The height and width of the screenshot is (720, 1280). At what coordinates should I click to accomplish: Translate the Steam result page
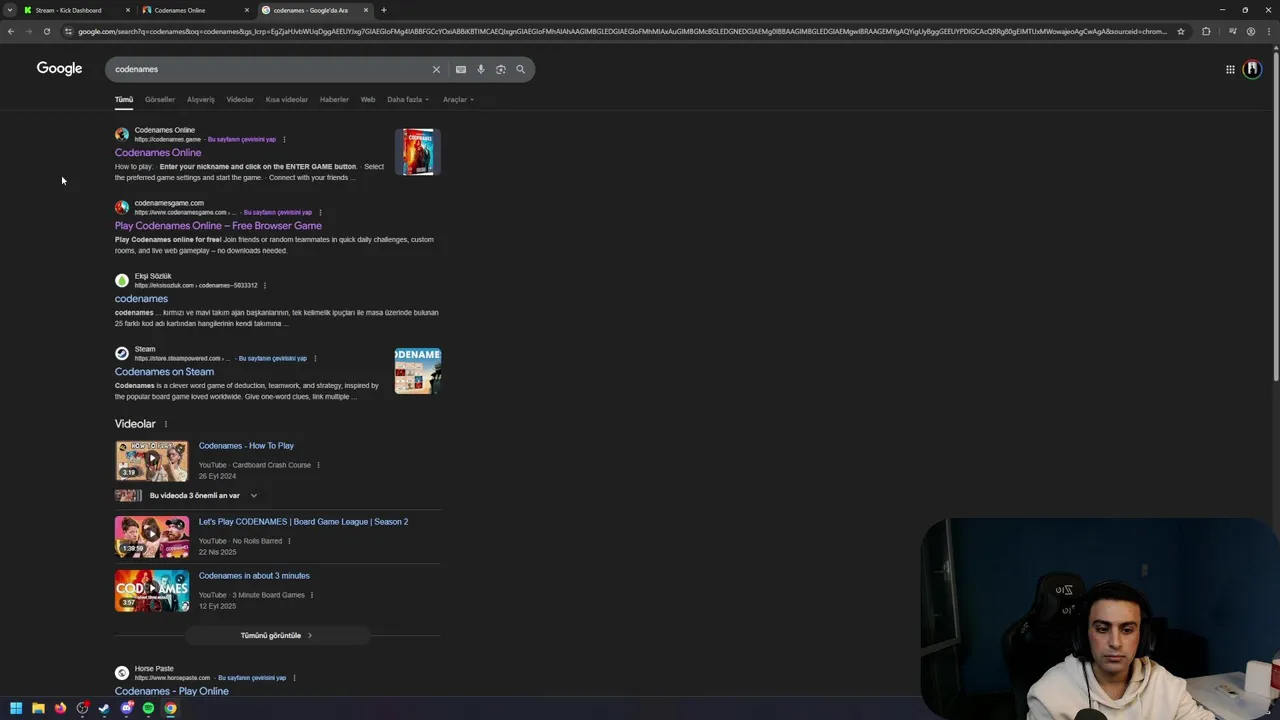pos(273,359)
